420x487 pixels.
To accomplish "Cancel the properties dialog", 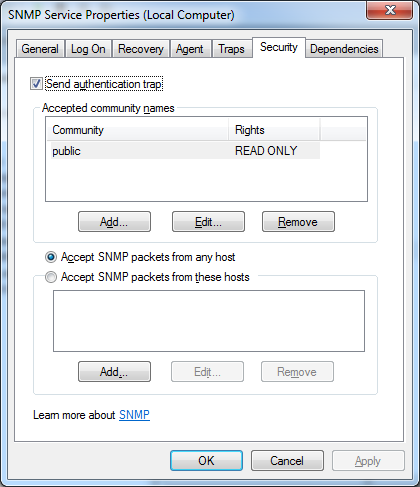I will (287, 461).
